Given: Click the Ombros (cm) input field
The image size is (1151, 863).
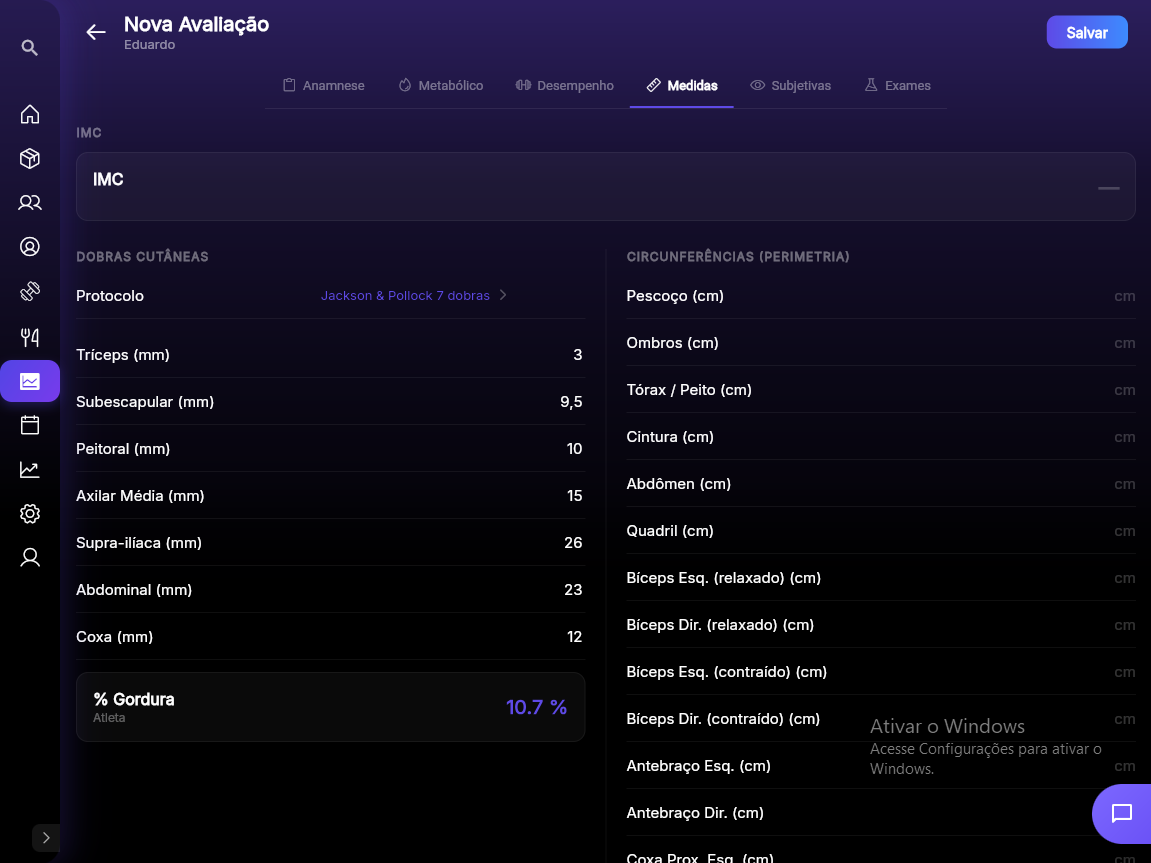Looking at the screenshot, I should pyautogui.click(x=881, y=343).
